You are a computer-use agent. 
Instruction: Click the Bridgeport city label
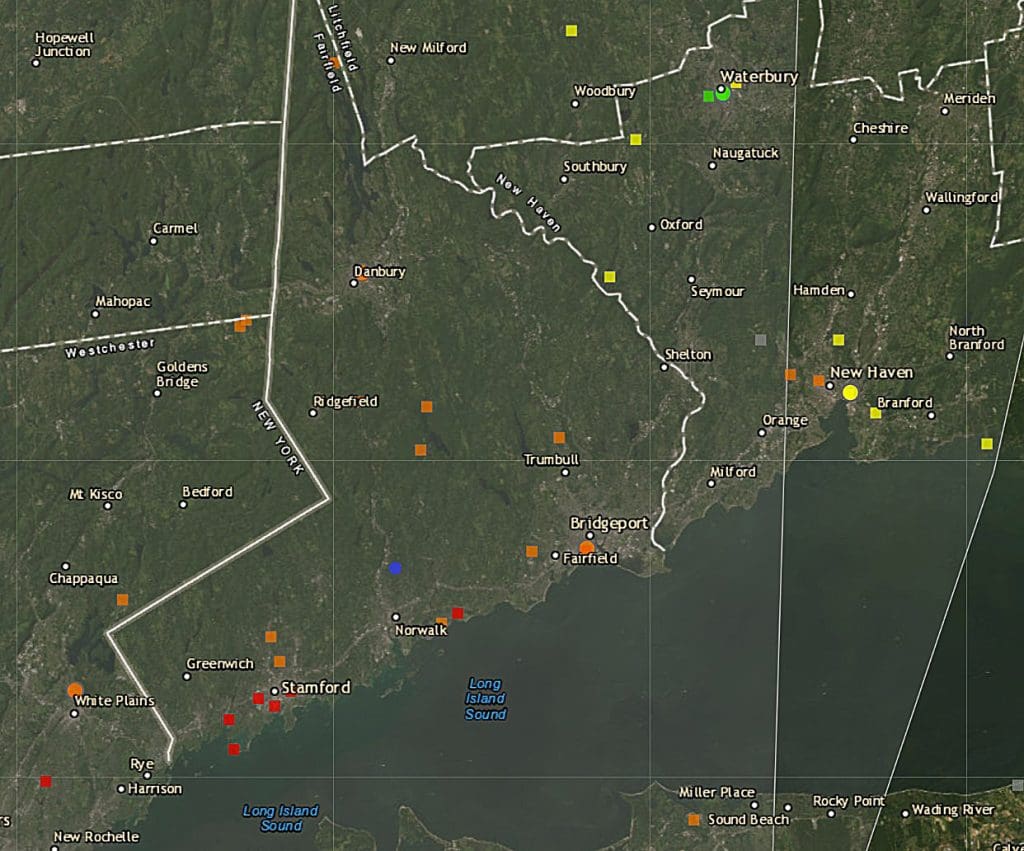coord(608,523)
